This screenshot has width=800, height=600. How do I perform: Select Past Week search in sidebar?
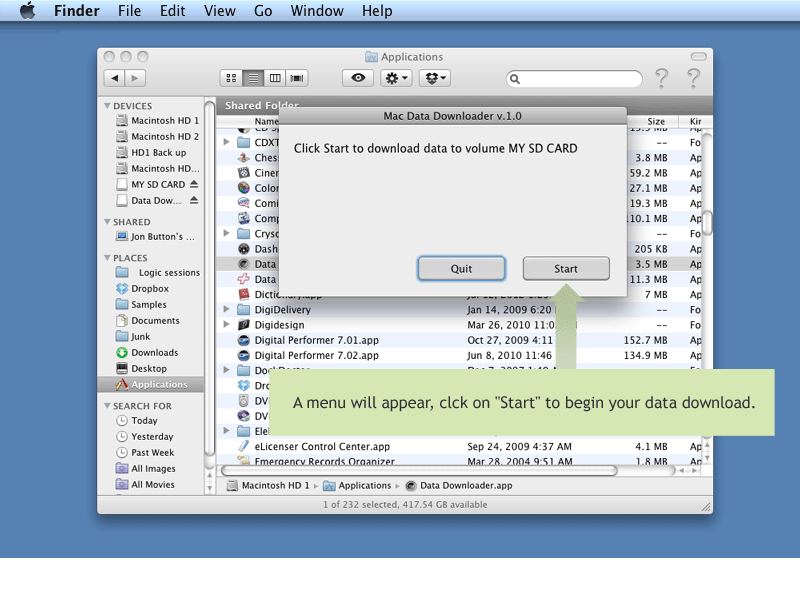[145, 453]
